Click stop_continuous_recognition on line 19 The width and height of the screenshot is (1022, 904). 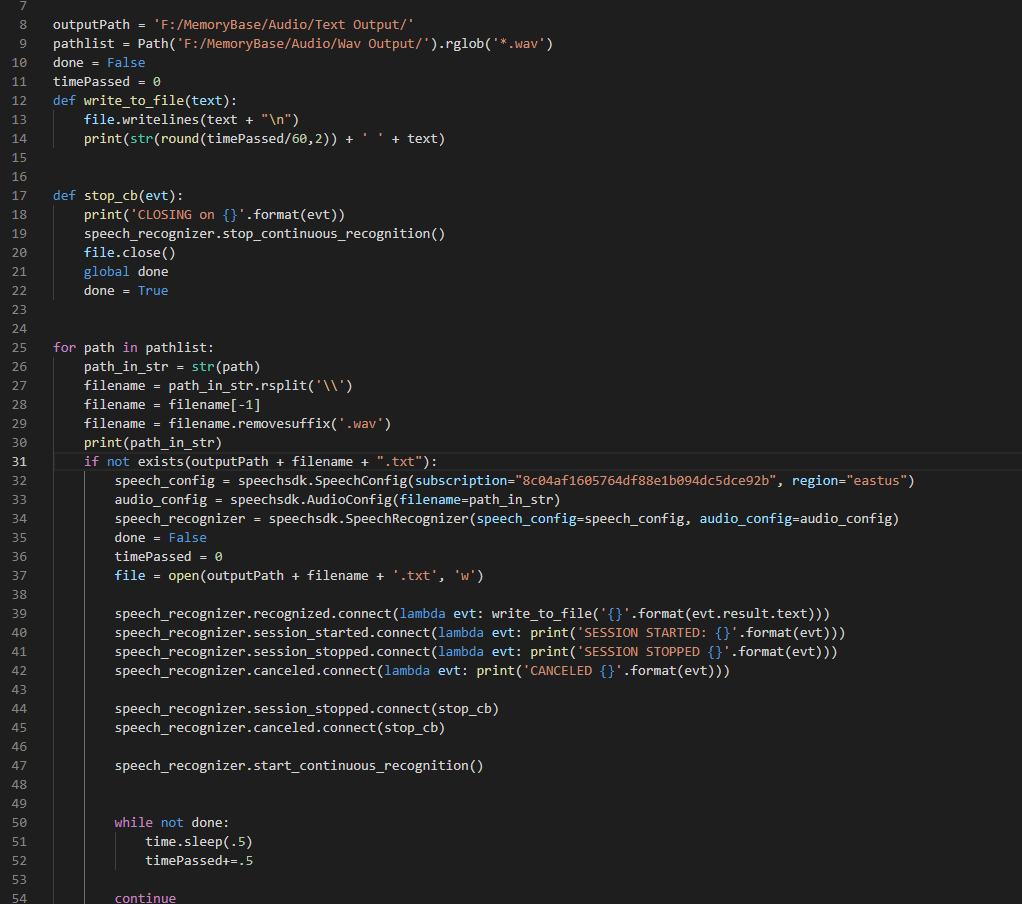tap(326, 233)
